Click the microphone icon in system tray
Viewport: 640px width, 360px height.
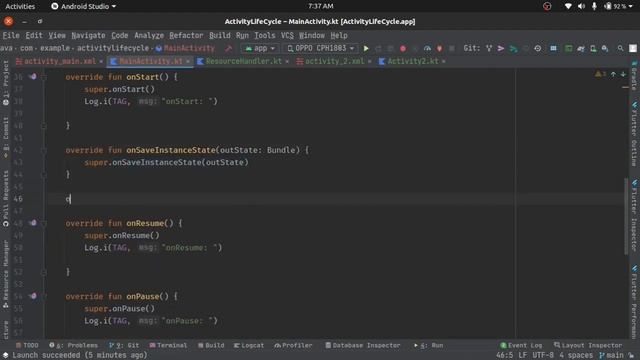(x=594, y=6)
